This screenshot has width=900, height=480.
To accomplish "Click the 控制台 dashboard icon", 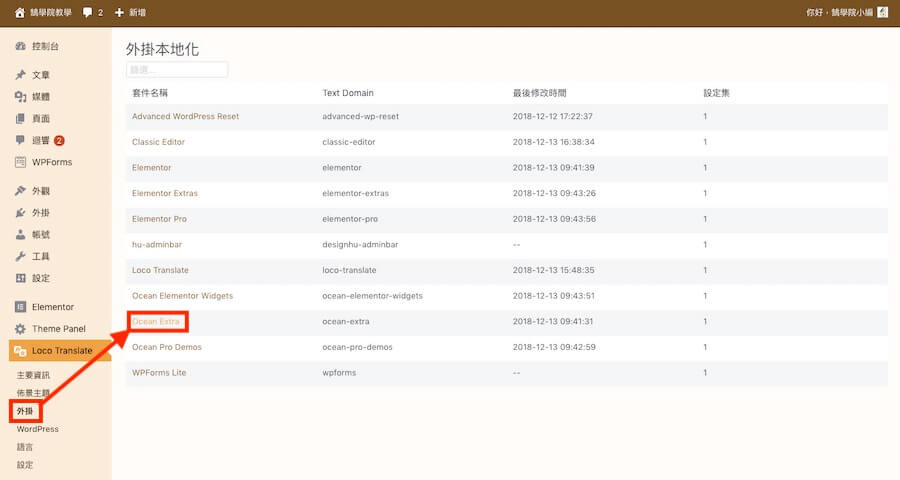I will [21, 46].
